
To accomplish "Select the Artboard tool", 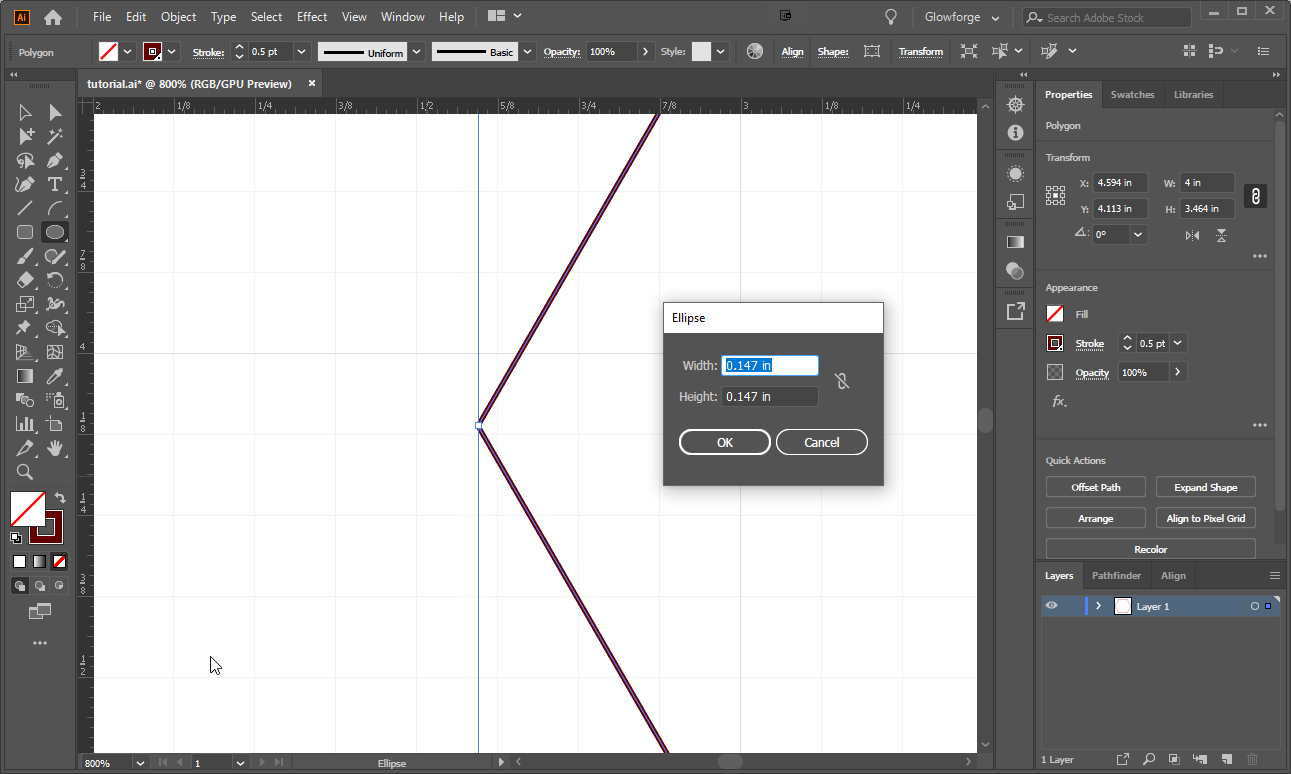I will [55, 424].
